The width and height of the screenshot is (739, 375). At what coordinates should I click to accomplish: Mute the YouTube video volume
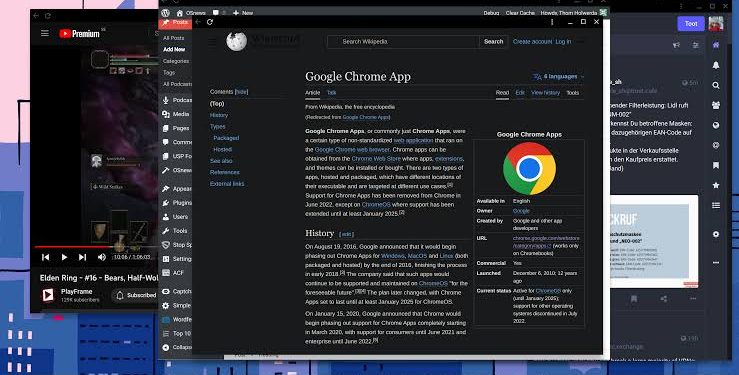101,257
